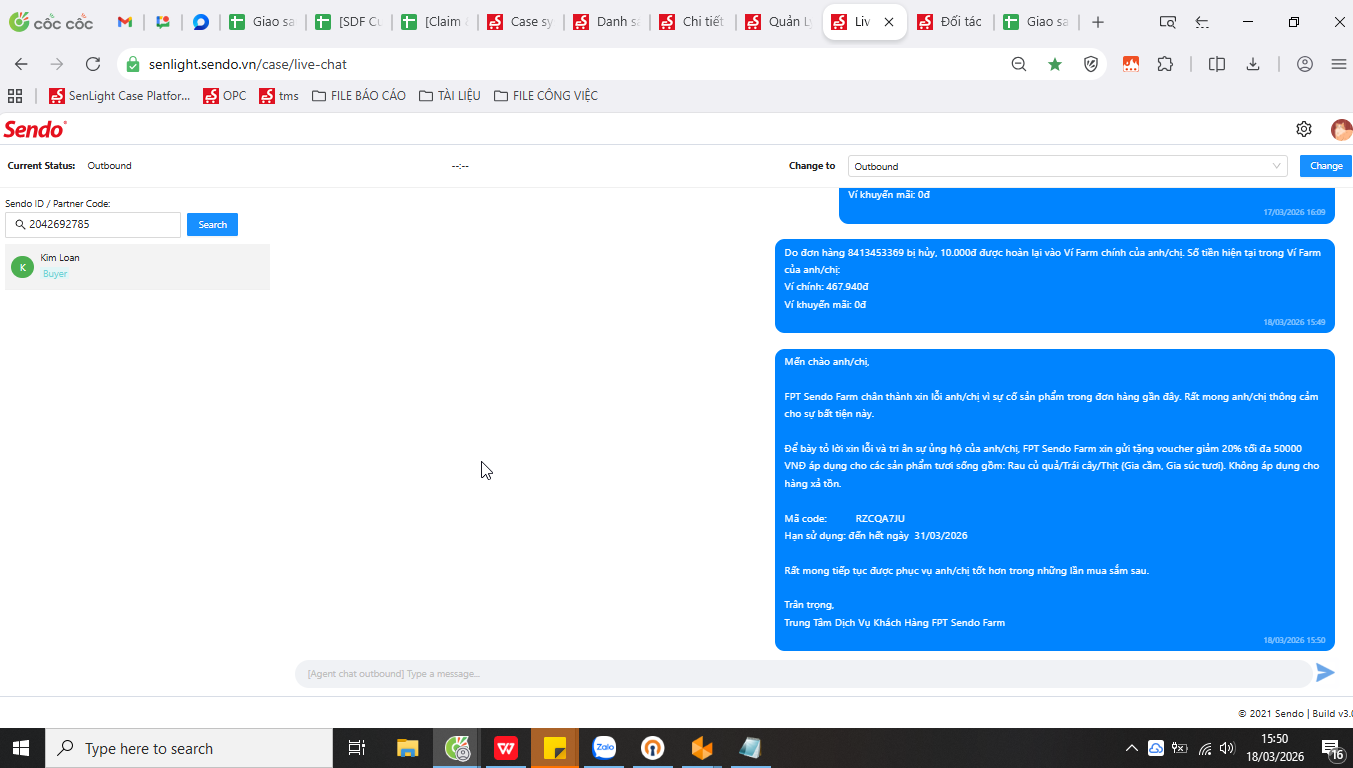The width and height of the screenshot is (1353, 768).
Task: Open the browser profile account icon
Action: click(x=1304, y=64)
